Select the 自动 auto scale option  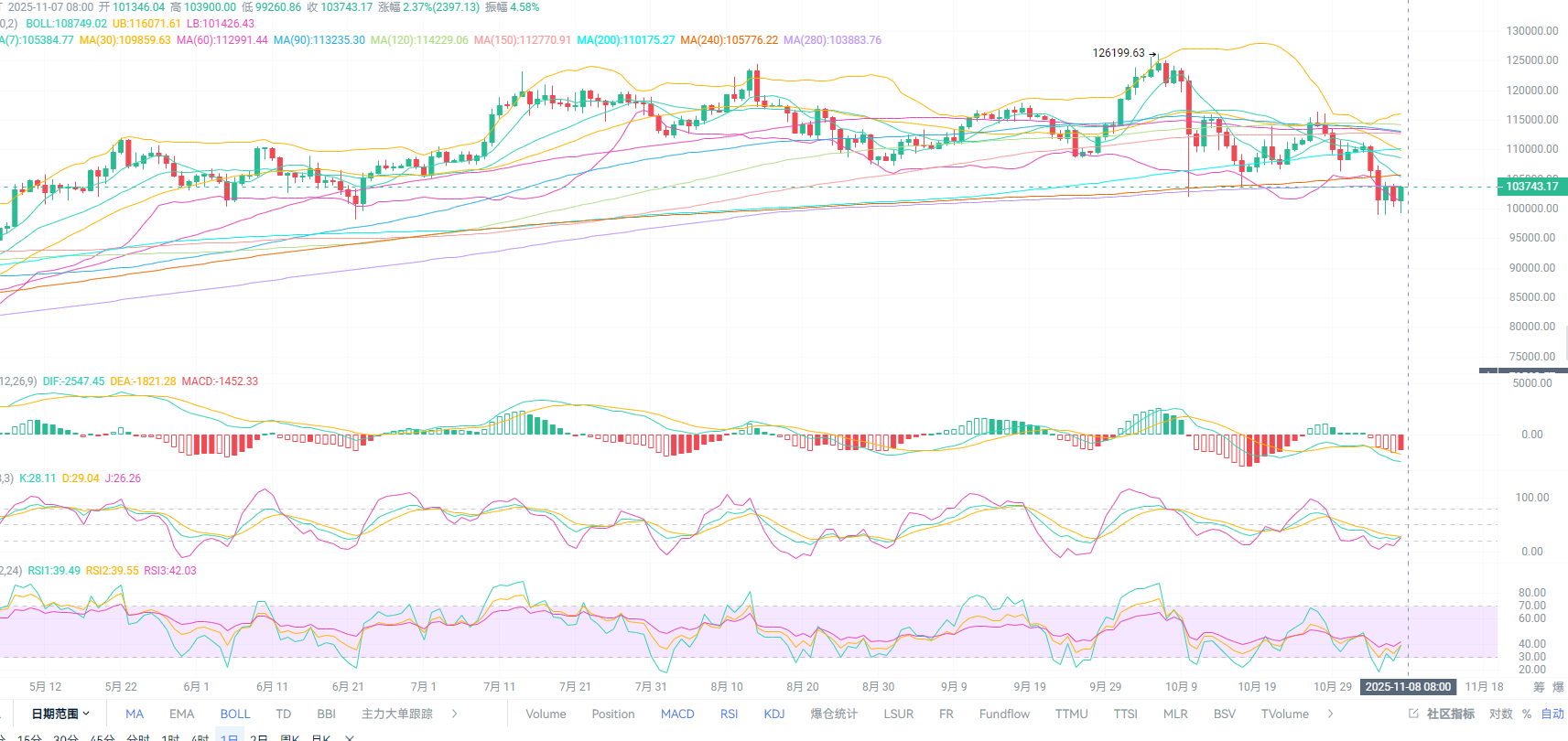[x=1552, y=714]
